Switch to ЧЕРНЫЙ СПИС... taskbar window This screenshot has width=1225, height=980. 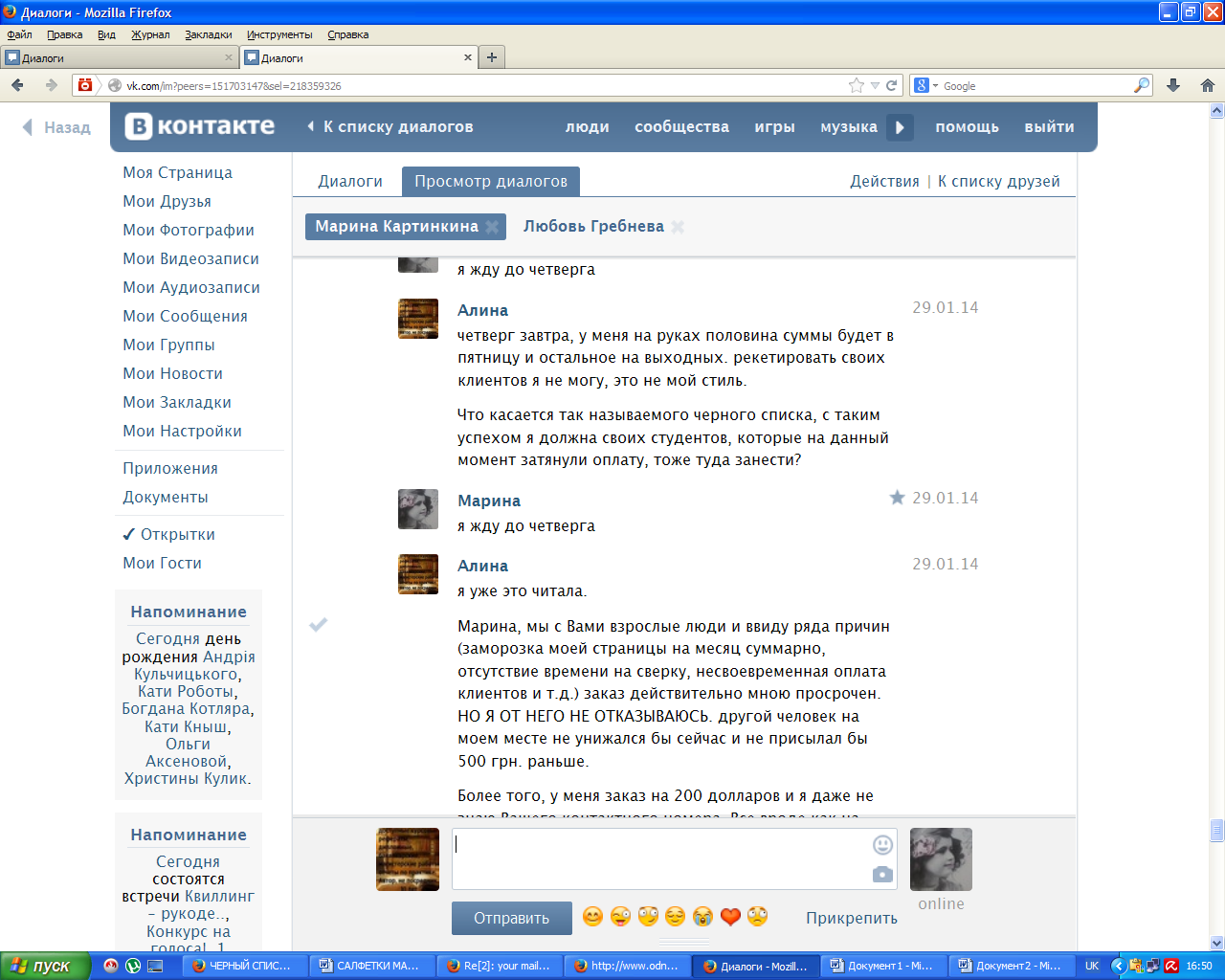point(245,966)
